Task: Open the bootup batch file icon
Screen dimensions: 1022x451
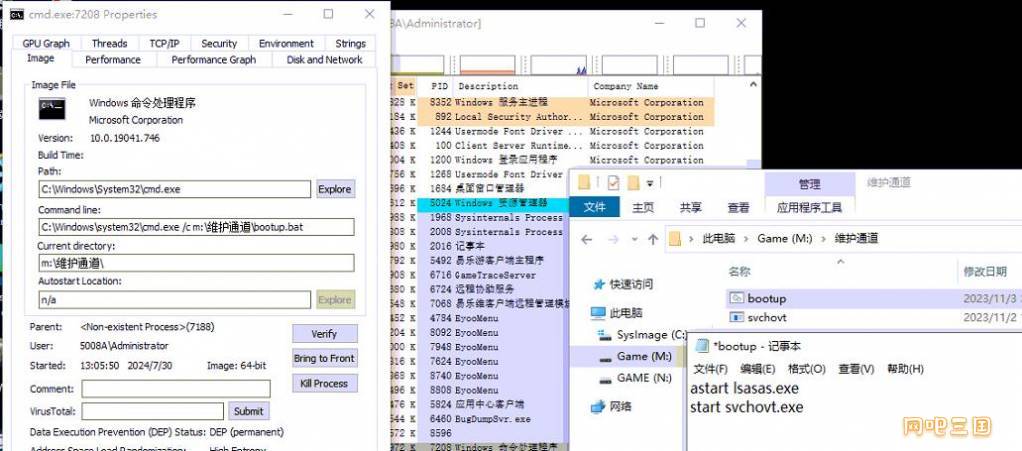Action: [737, 298]
